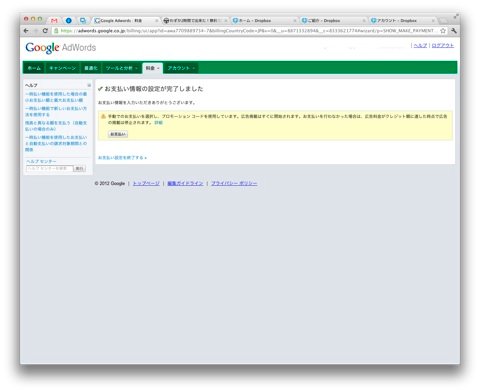
Task: Switch to the browser tab left of ホーム - Dropbox
Action: point(194,21)
